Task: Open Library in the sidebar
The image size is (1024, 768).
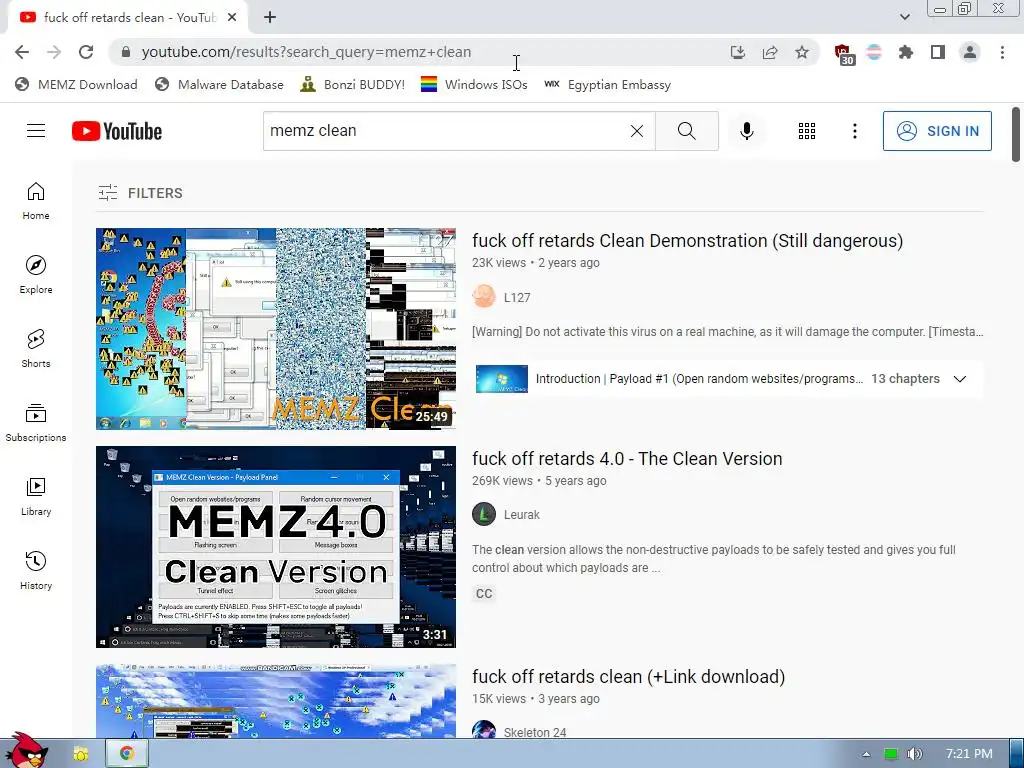Action: coord(36,497)
